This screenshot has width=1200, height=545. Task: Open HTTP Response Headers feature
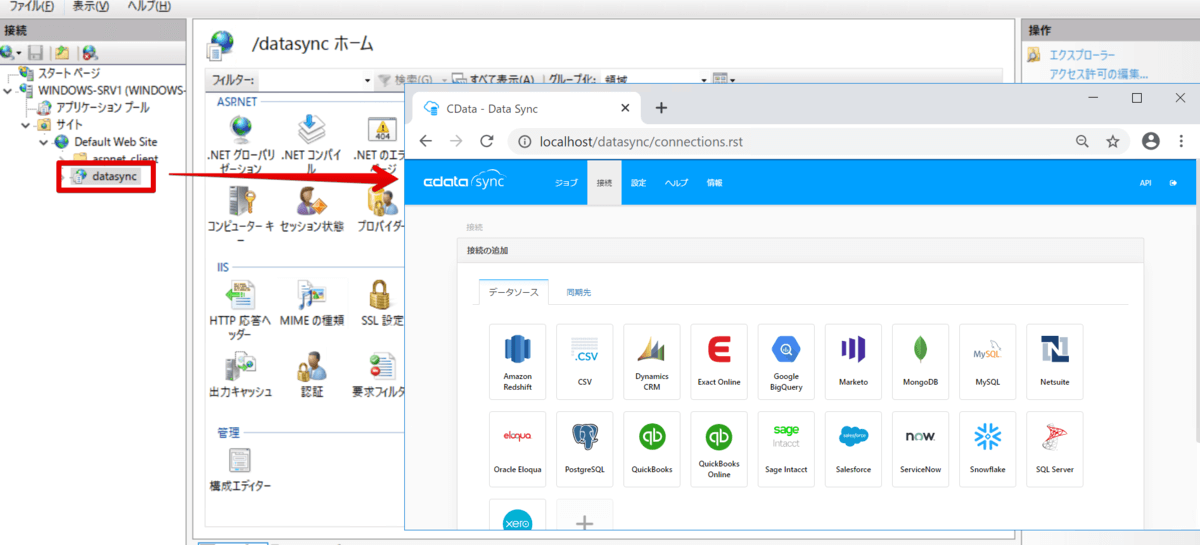tap(241, 310)
